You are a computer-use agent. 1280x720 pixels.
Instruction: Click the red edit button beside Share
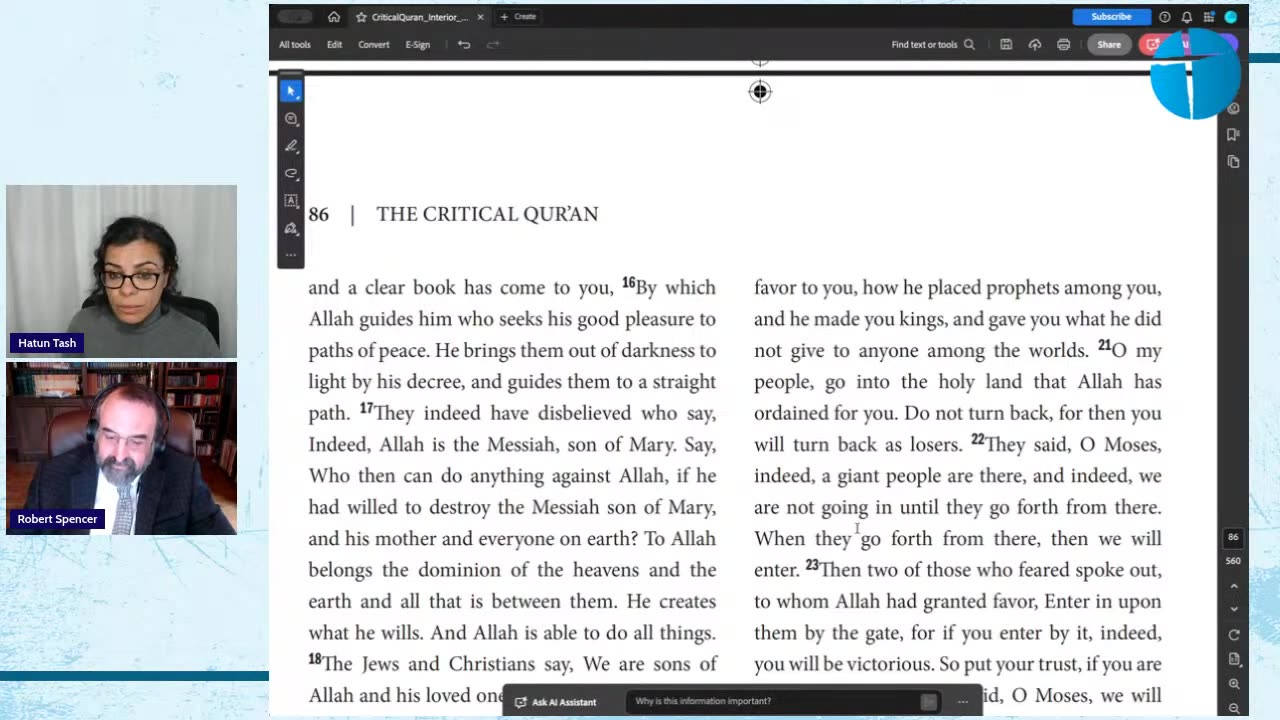point(1152,45)
